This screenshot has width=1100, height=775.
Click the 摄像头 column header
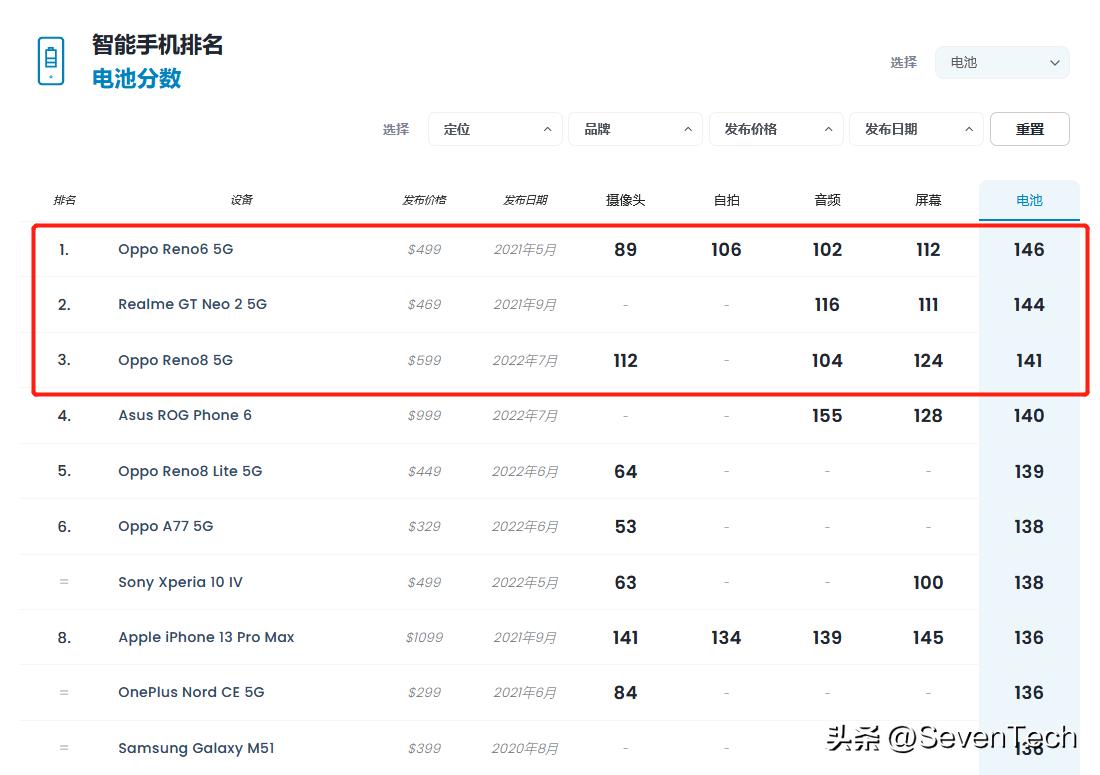625,199
